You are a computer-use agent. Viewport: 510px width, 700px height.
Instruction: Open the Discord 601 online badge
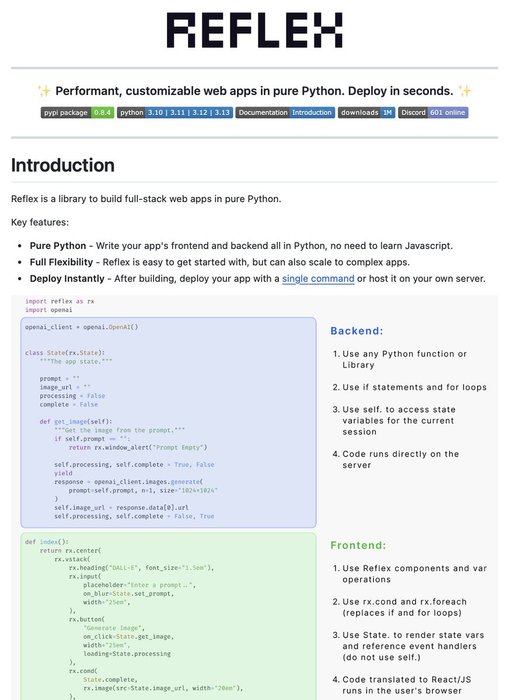click(x=433, y=112)
